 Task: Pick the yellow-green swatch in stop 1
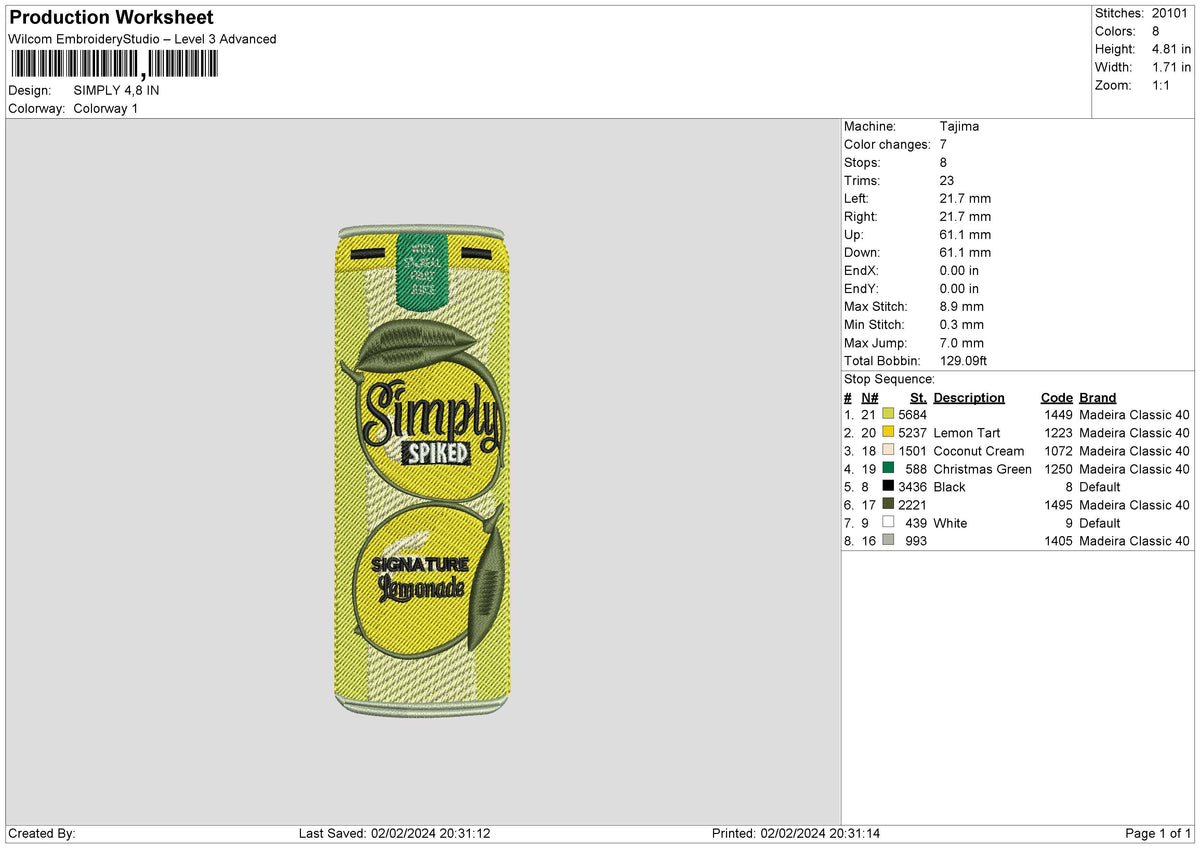[888, 414]
